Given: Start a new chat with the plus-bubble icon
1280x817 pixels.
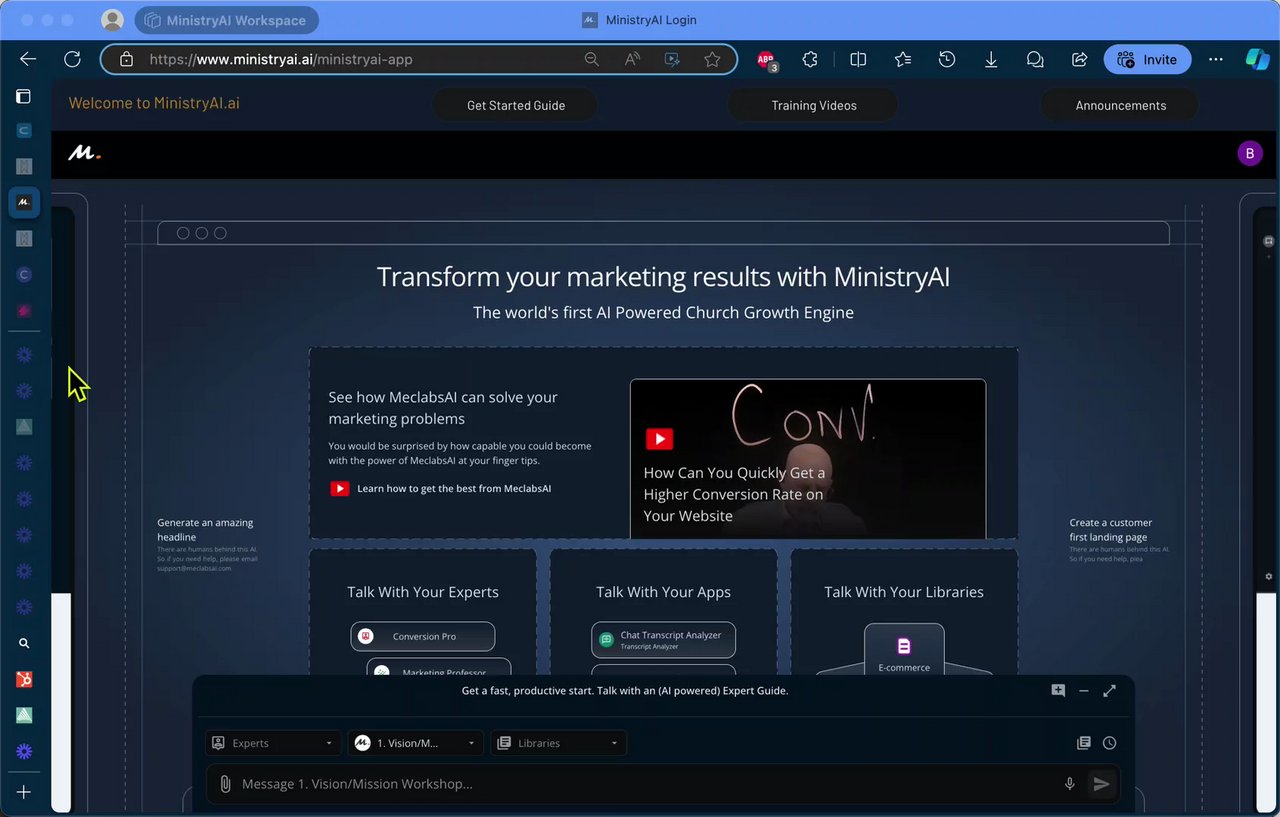Looking at the screenshot, I should [1058, 690].
